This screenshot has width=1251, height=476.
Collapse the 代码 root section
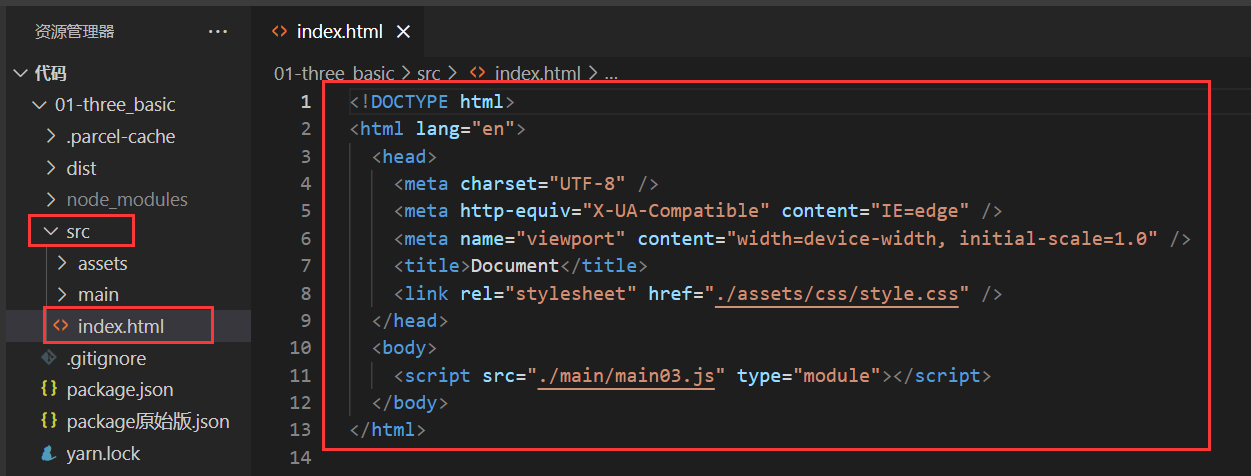click(x=21, y=73)
